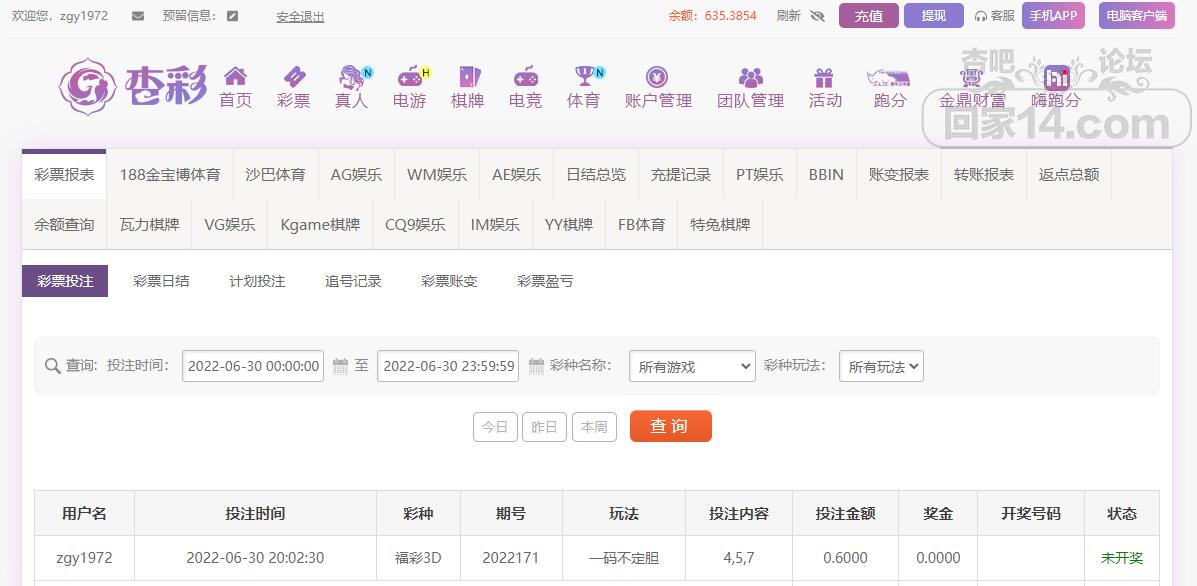Expand the play type dropdown
The height and width of the screenshot is (586, 1197).
tap(880, 367)
